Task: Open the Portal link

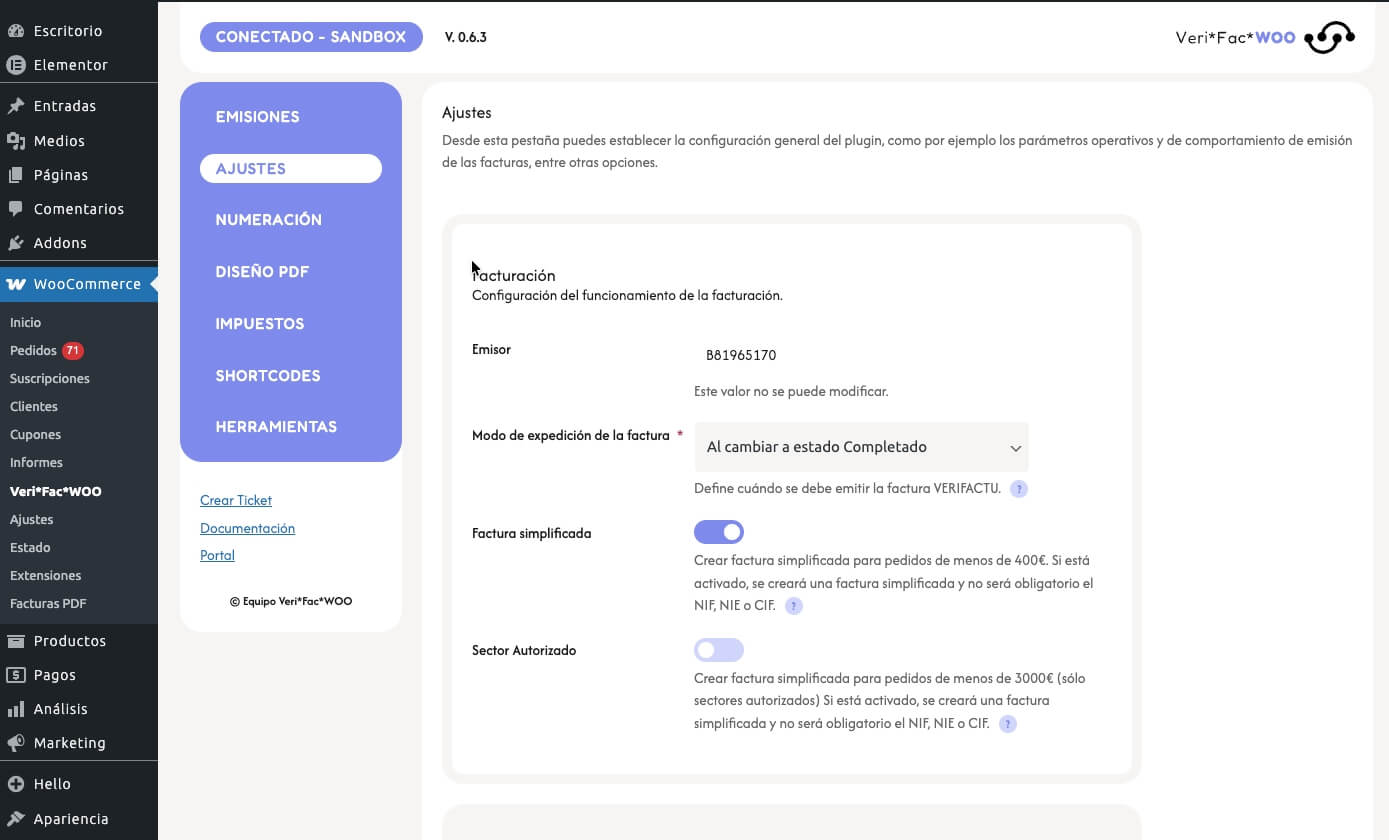Action: click(217, 555)
